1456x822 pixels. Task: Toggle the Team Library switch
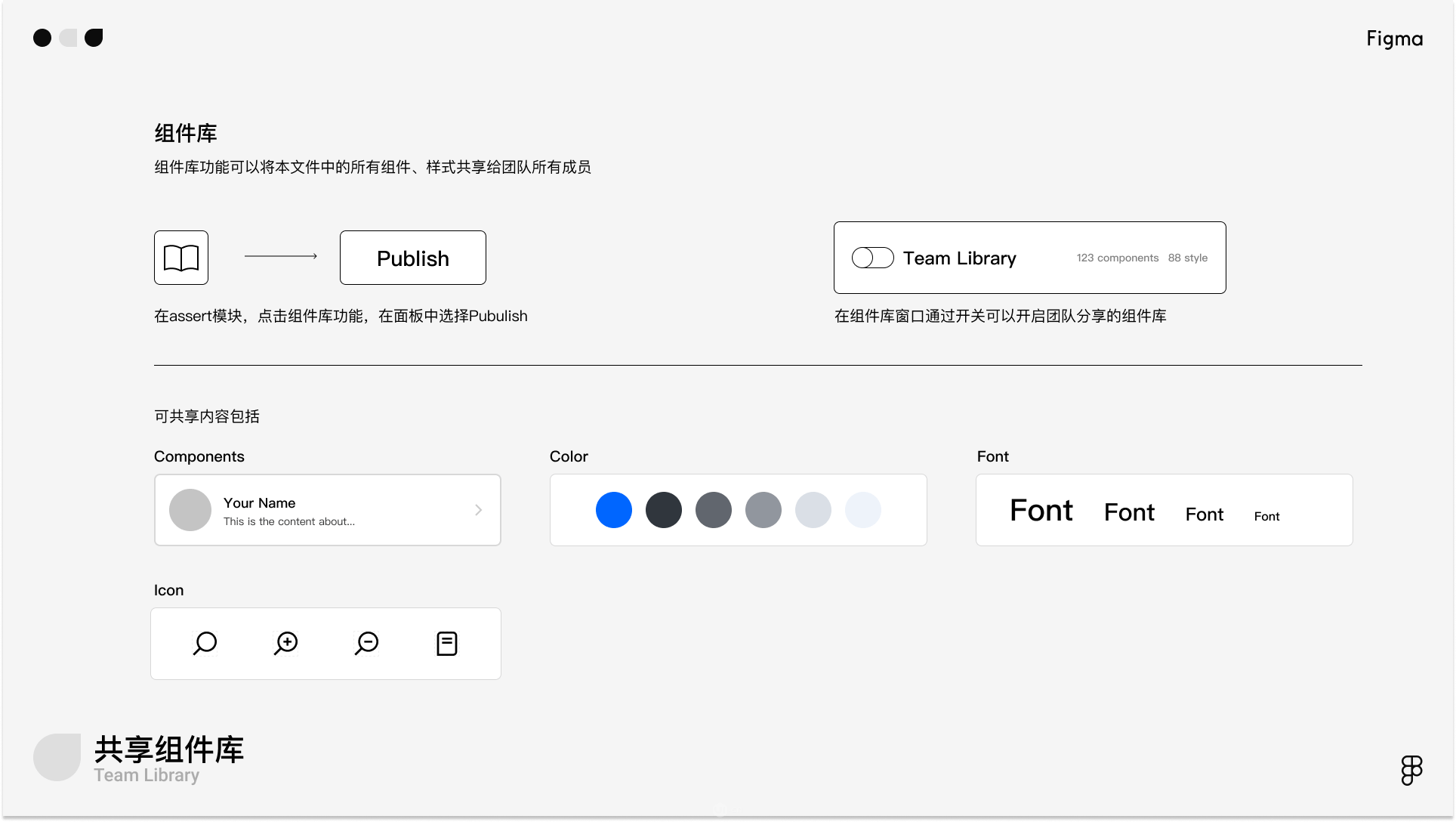tap(873, 258)
